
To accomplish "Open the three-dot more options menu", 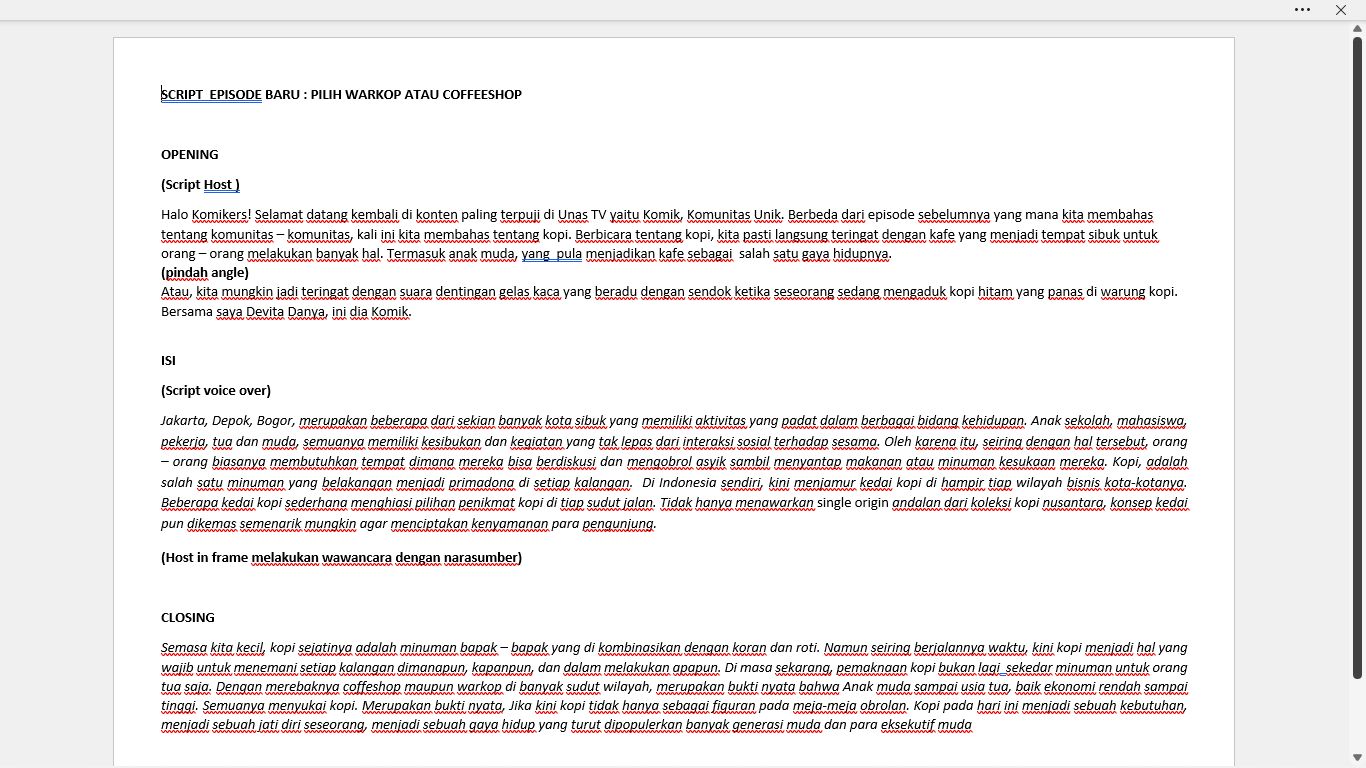I will click(1302, 10).
